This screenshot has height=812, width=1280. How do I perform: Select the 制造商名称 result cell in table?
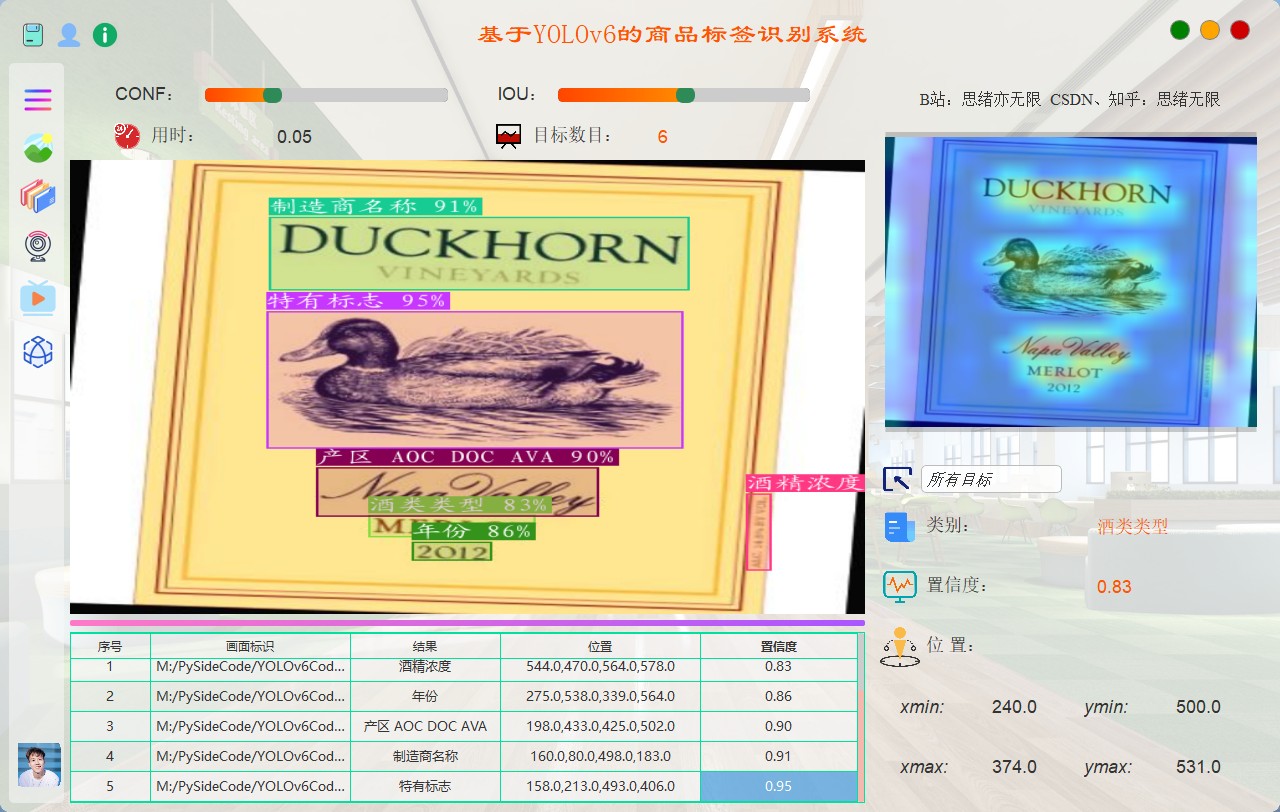(425, 756)
